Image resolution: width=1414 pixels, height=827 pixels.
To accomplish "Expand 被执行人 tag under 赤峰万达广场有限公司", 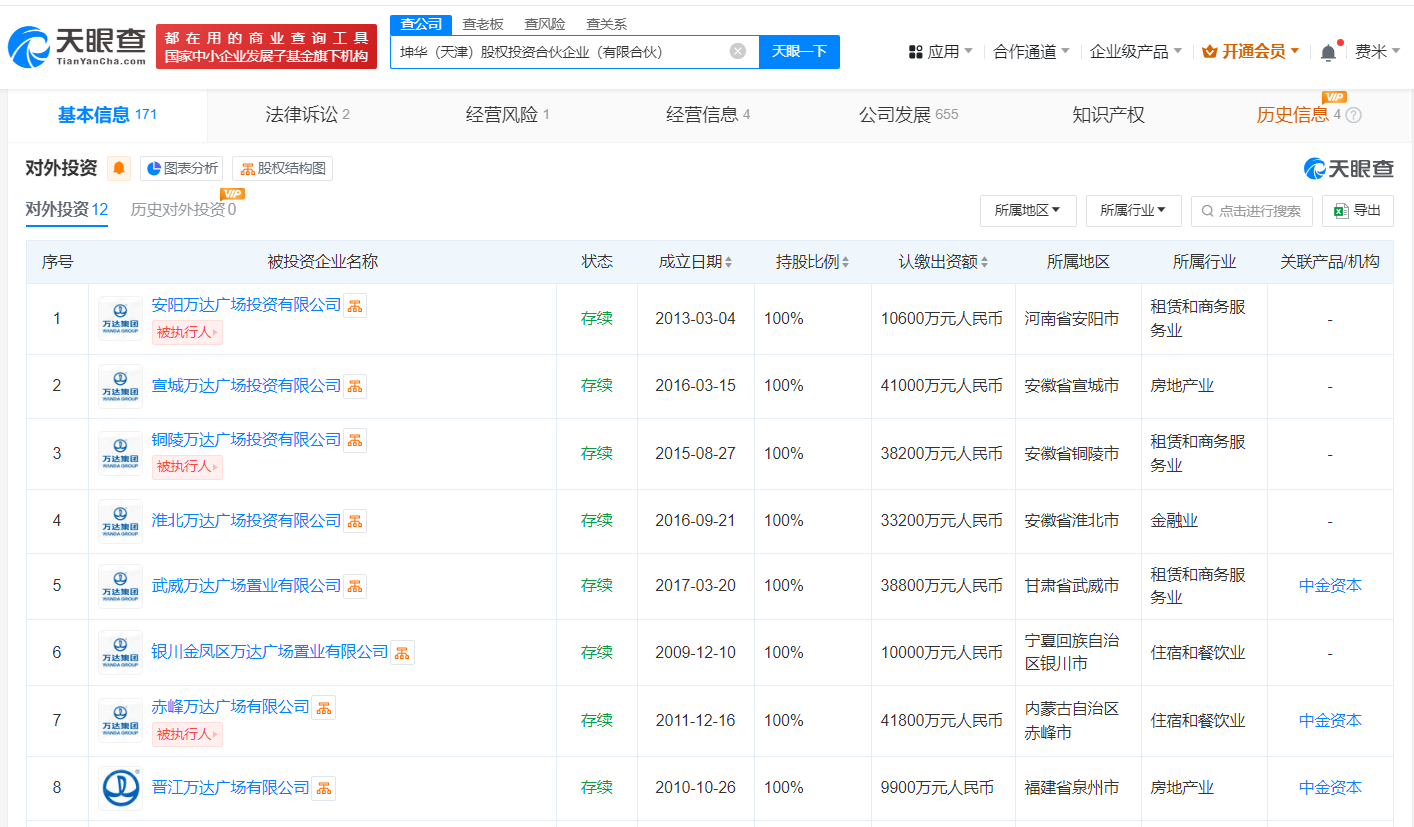I will (x=187, y=734).
